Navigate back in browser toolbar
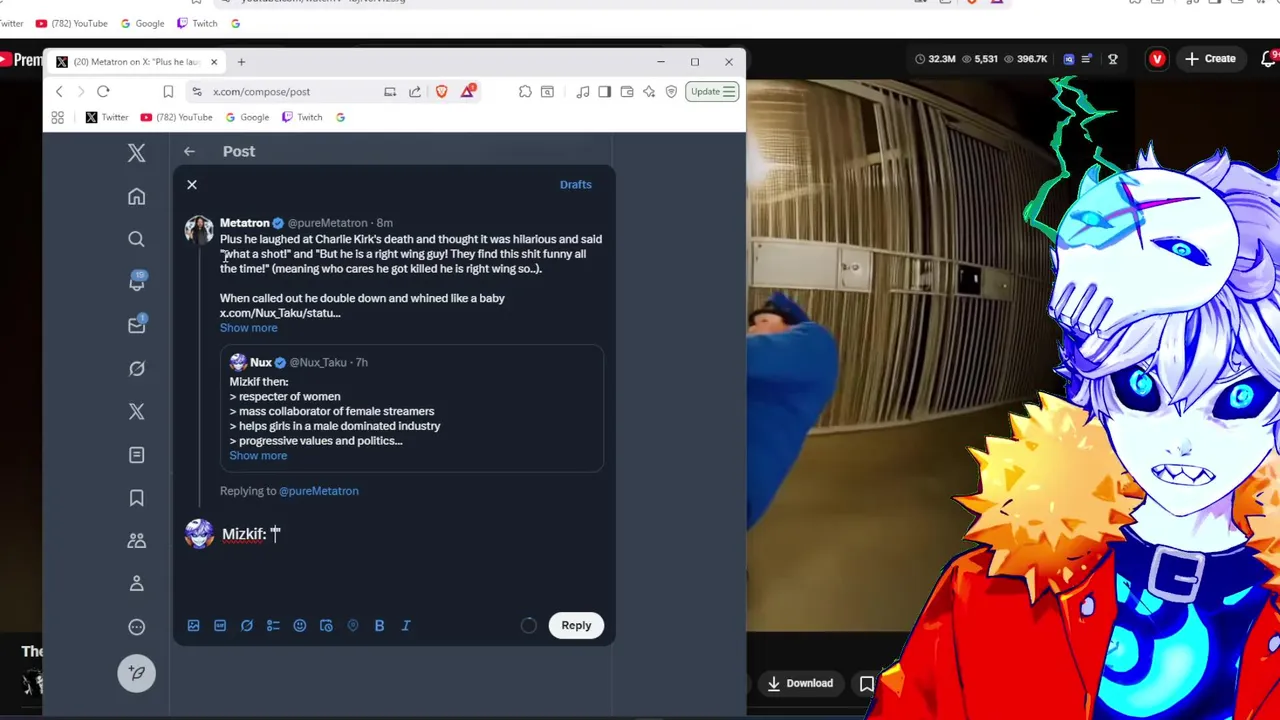The width and height of the screenshot is (1280, 720). (x=59, y=92)
